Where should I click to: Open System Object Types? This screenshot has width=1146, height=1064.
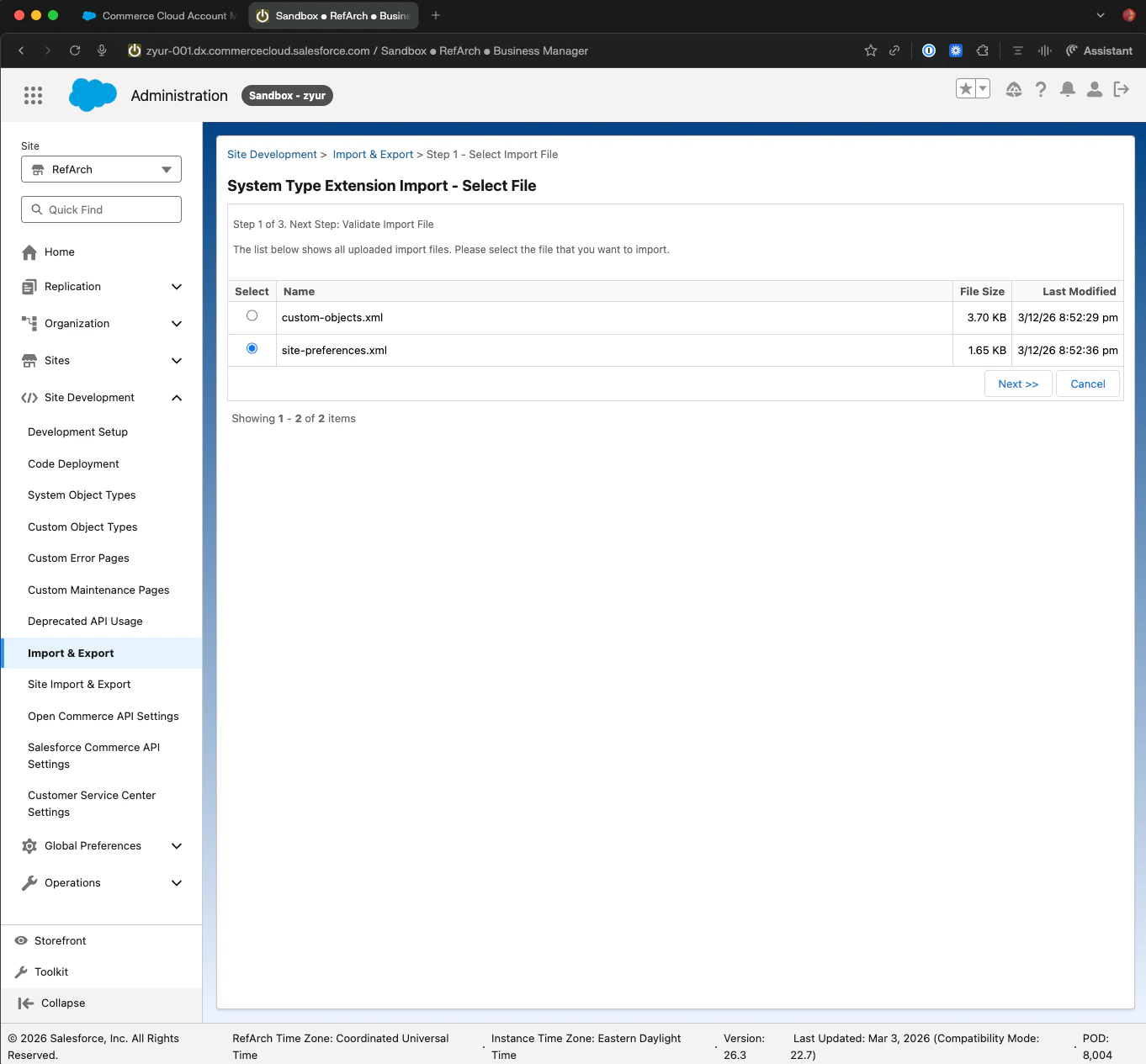point(82,495)
